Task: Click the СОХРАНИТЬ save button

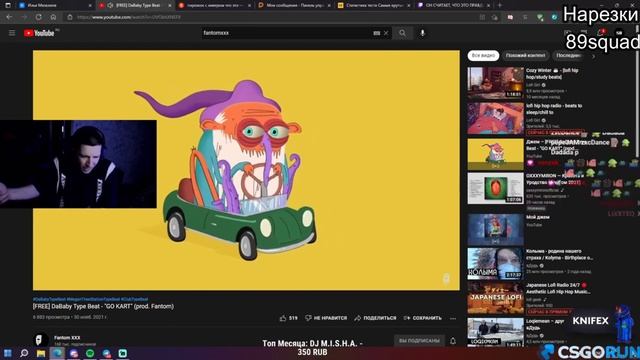Action: 422,318
